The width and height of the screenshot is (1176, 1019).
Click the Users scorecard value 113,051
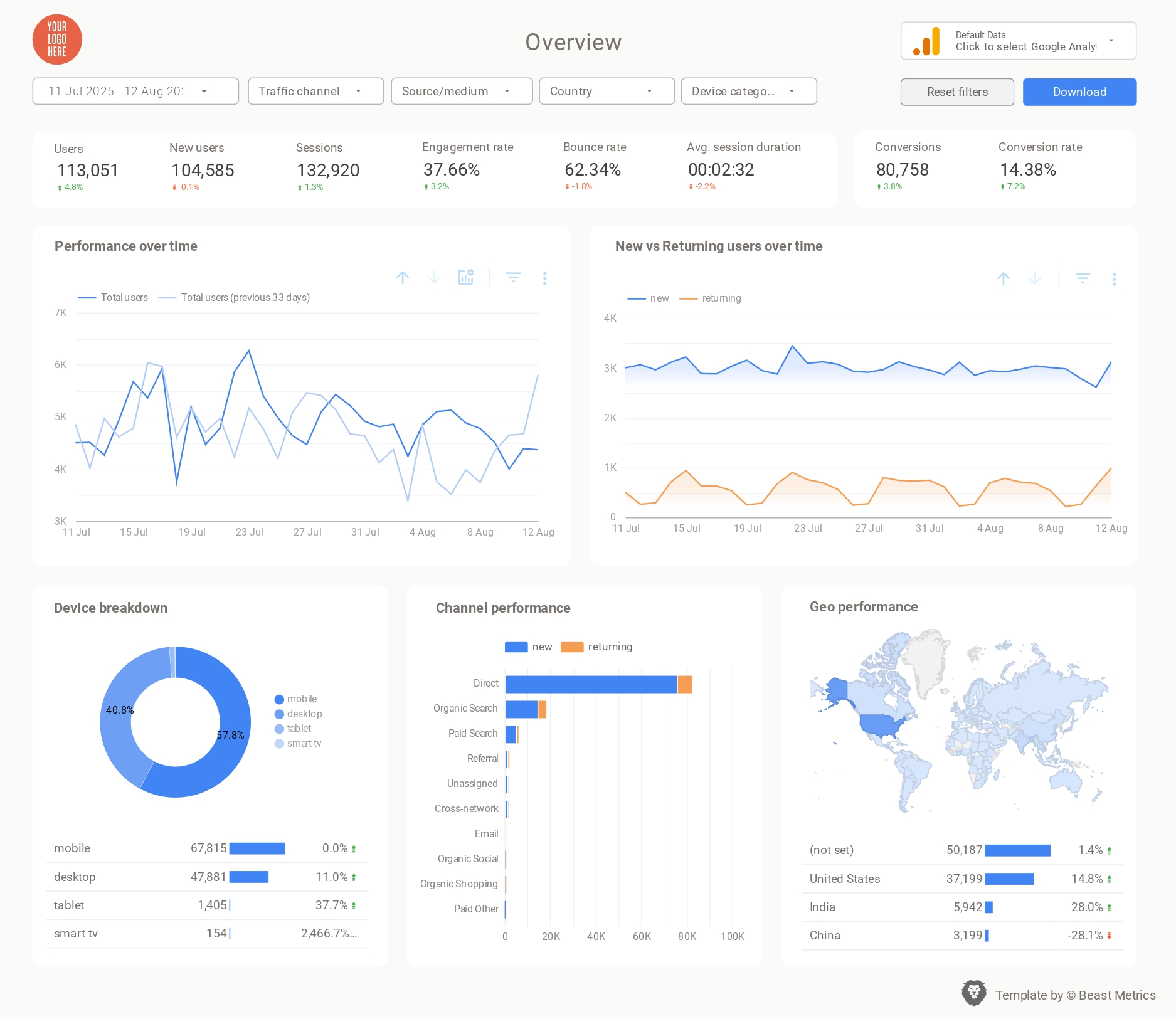(88, 171)
